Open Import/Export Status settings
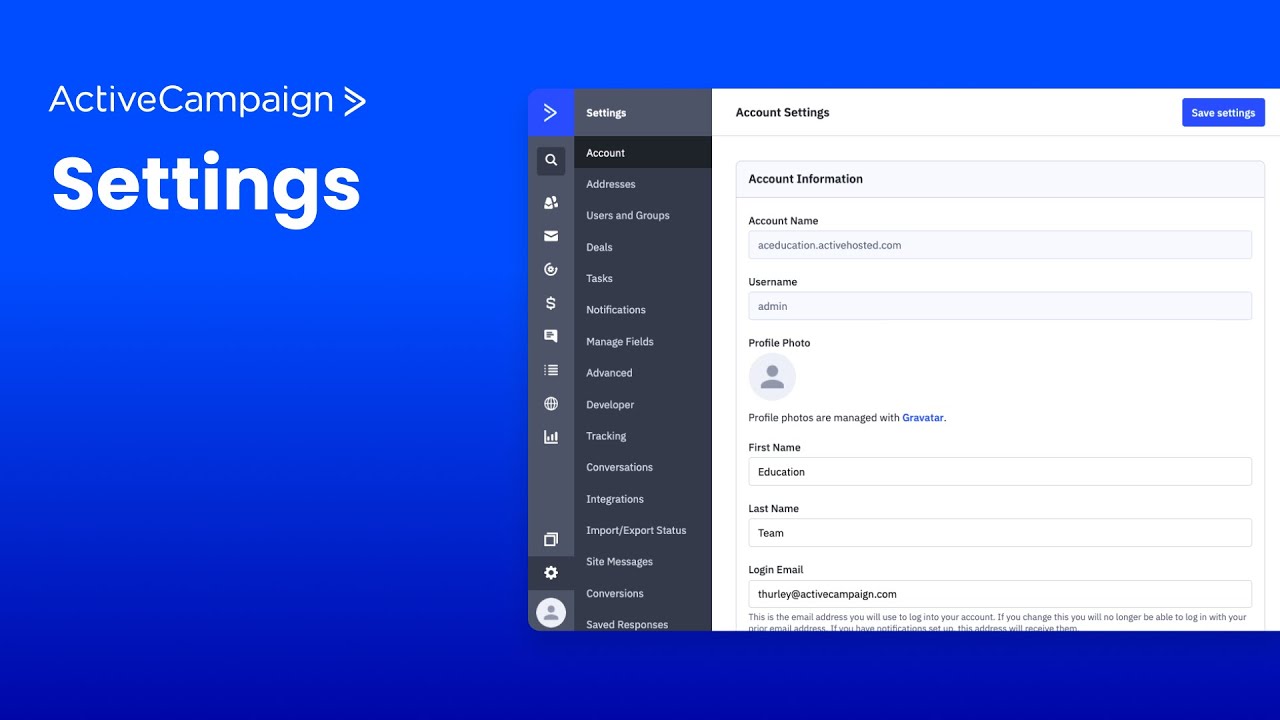Image resolution: width=1280 pixels, height=720 pixels. click(x=643, y=530)
